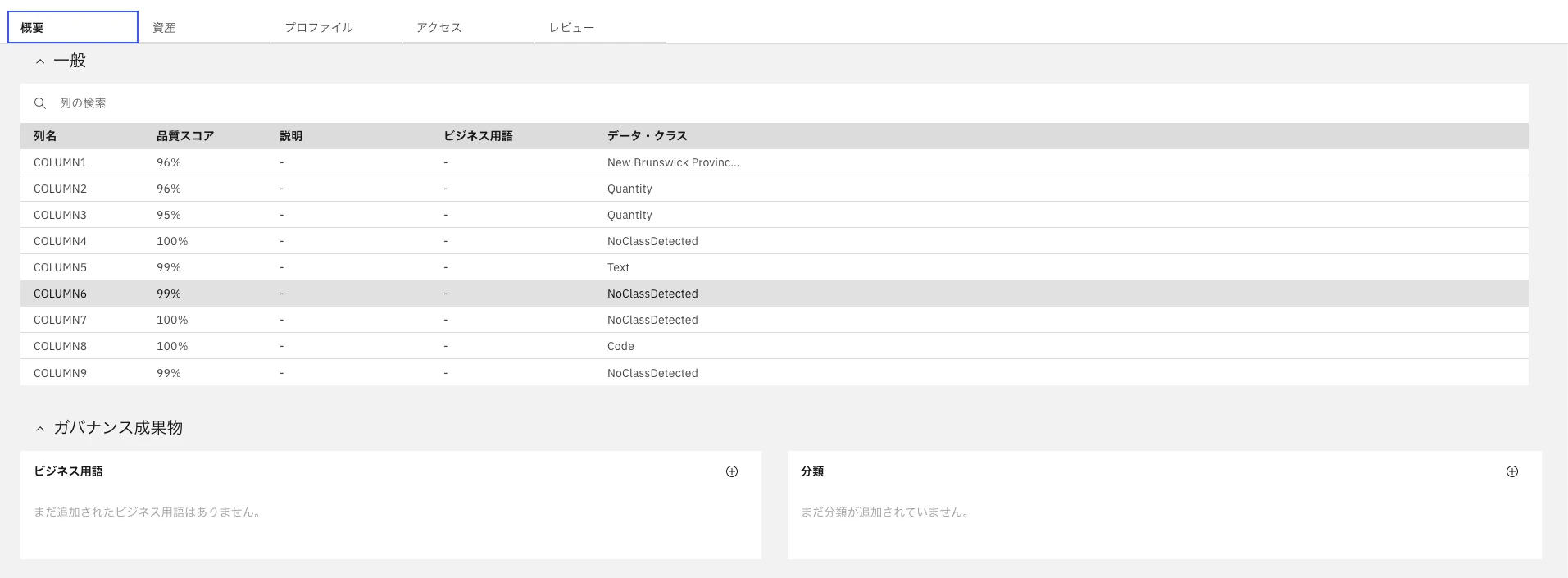Click Quantity class in COLUMN2 row
1568x578 pixels.
click(x=629, y=189)
